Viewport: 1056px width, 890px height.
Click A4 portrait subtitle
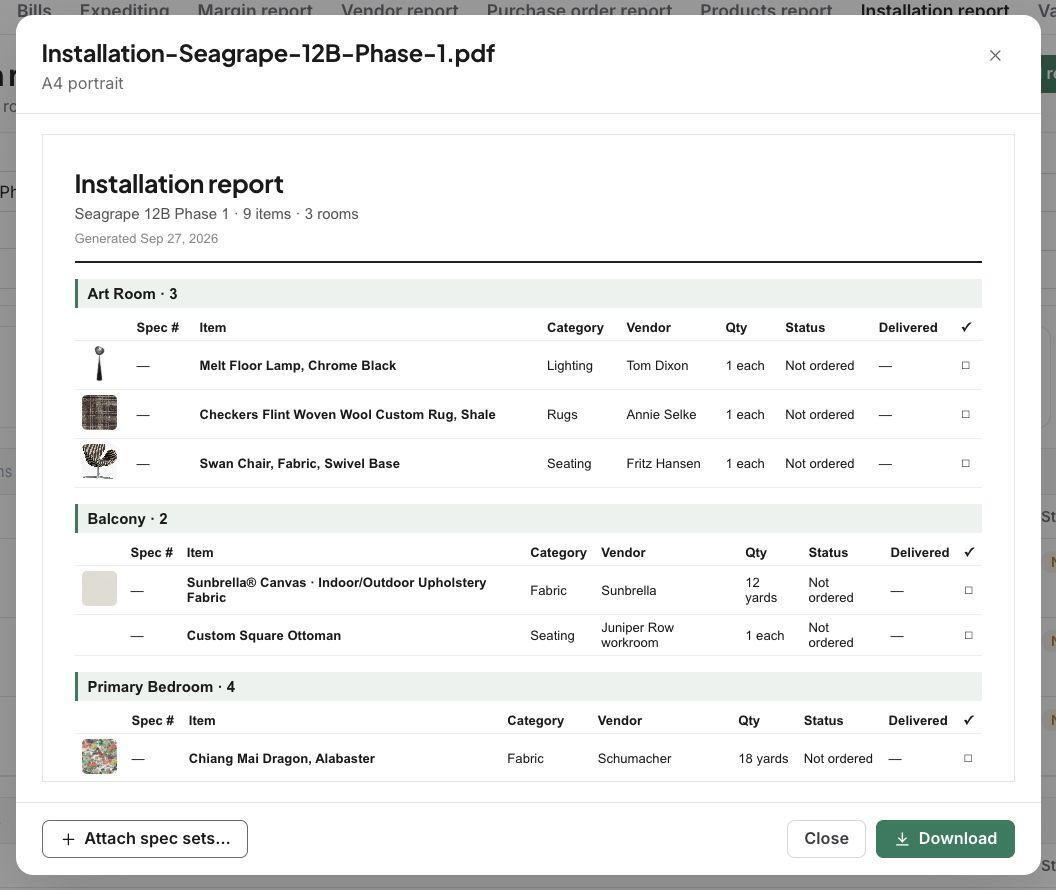coord(82,83)
